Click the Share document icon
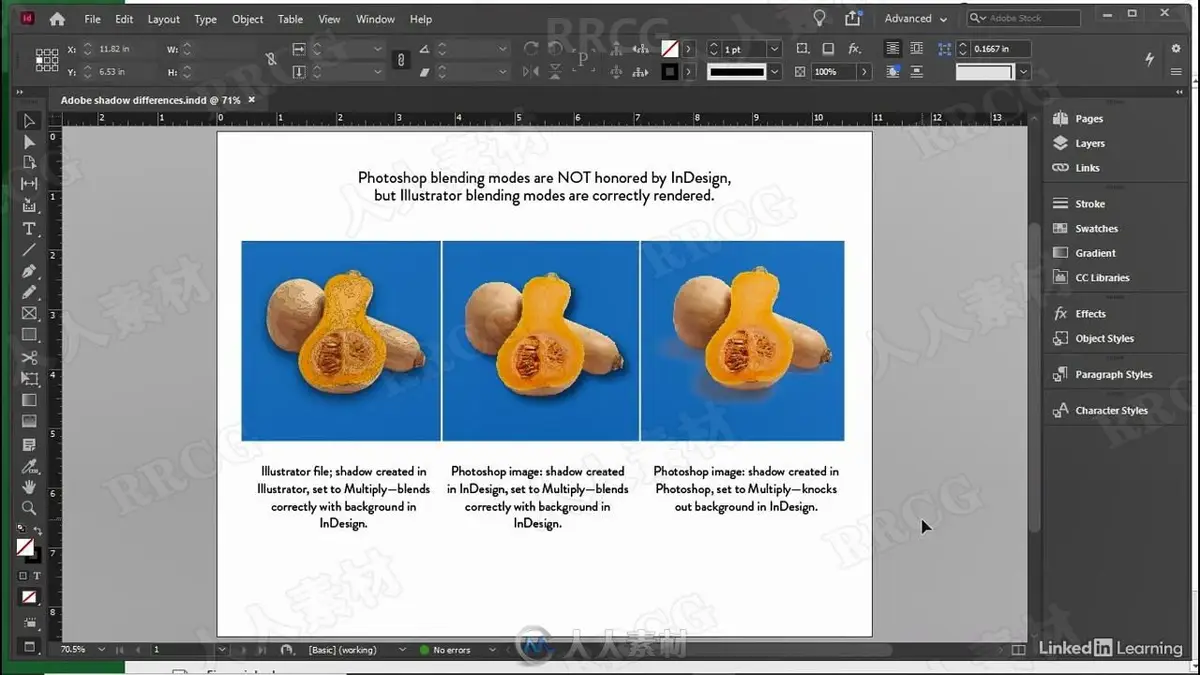The height and width of the screenshot is (675, 1200). tap(853, 18)
